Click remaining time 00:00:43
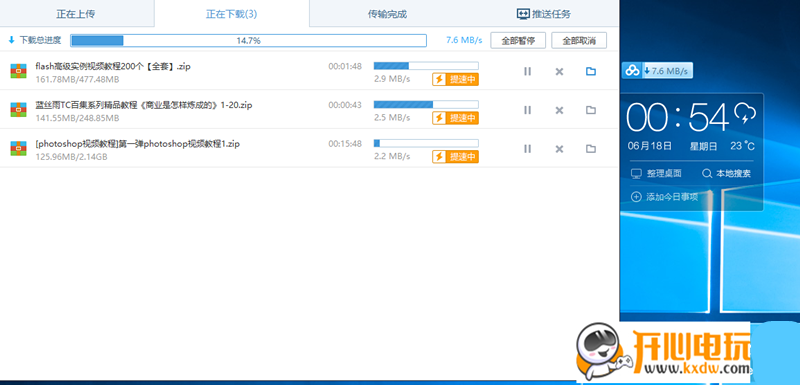Image resolution: width=800 pixels, height=385 pixels. (x=345, y=105)
